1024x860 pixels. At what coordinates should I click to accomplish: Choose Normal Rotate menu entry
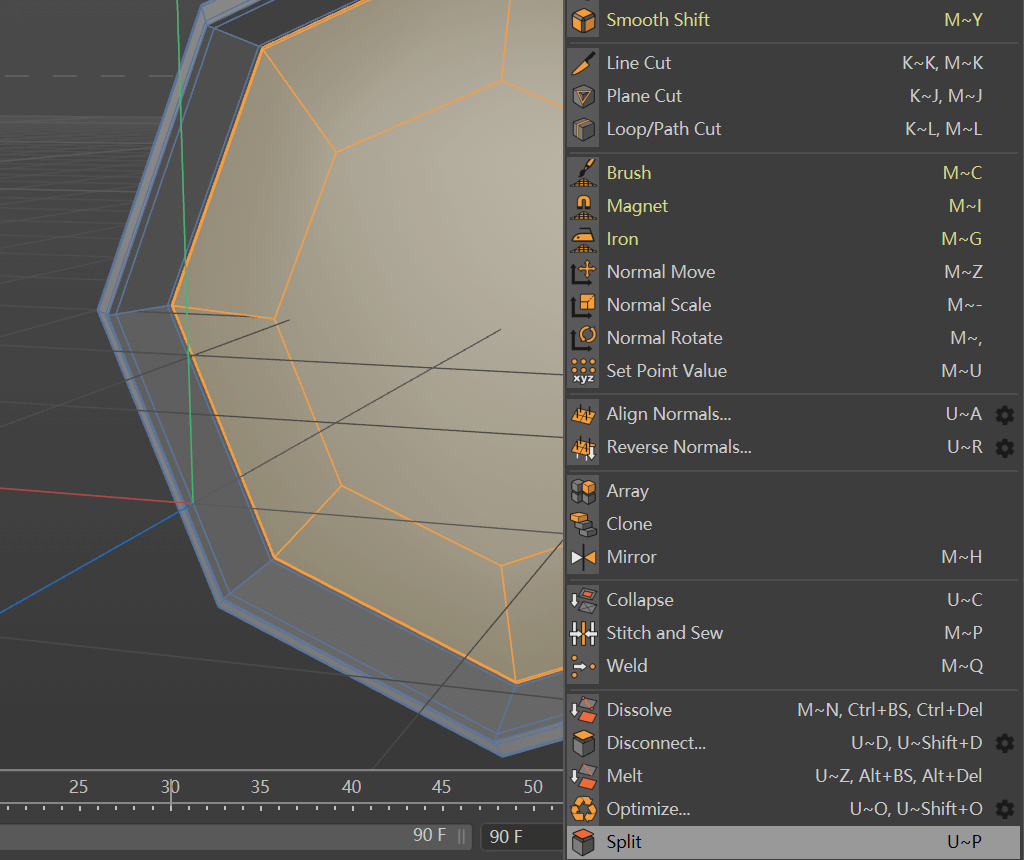click(793, 338)
